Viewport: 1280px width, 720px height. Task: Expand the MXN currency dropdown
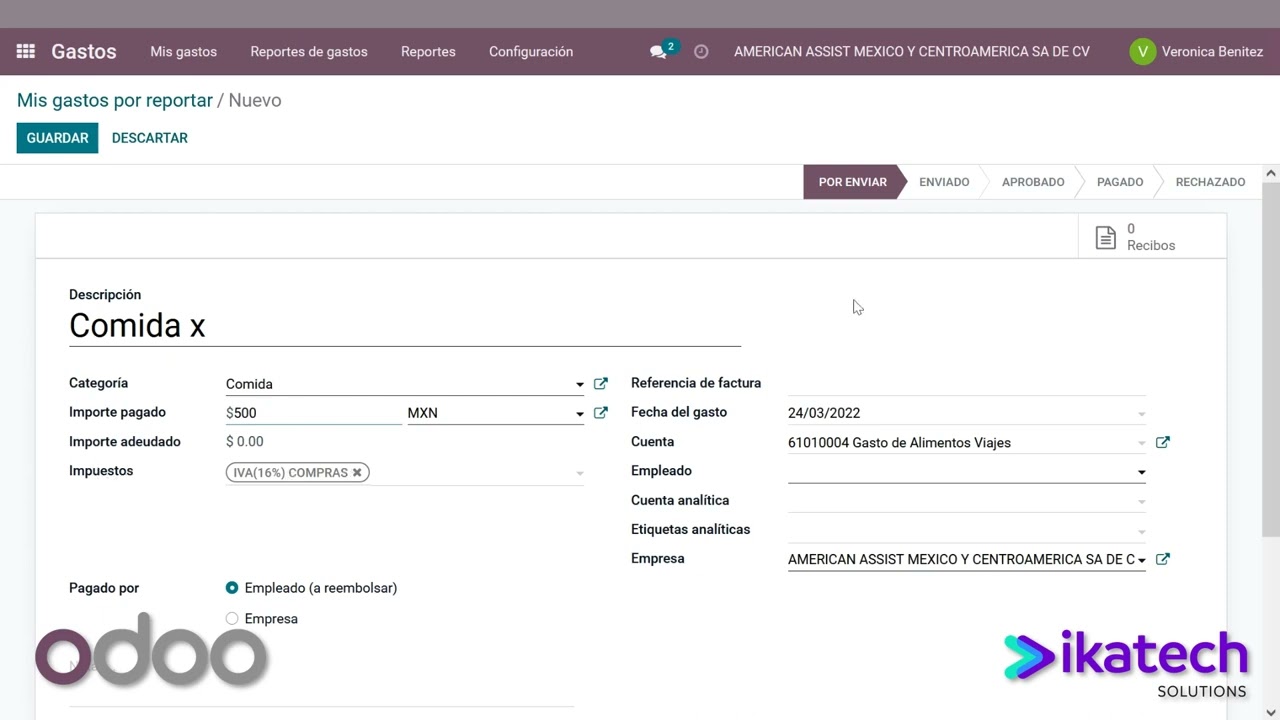pos(579,414)
